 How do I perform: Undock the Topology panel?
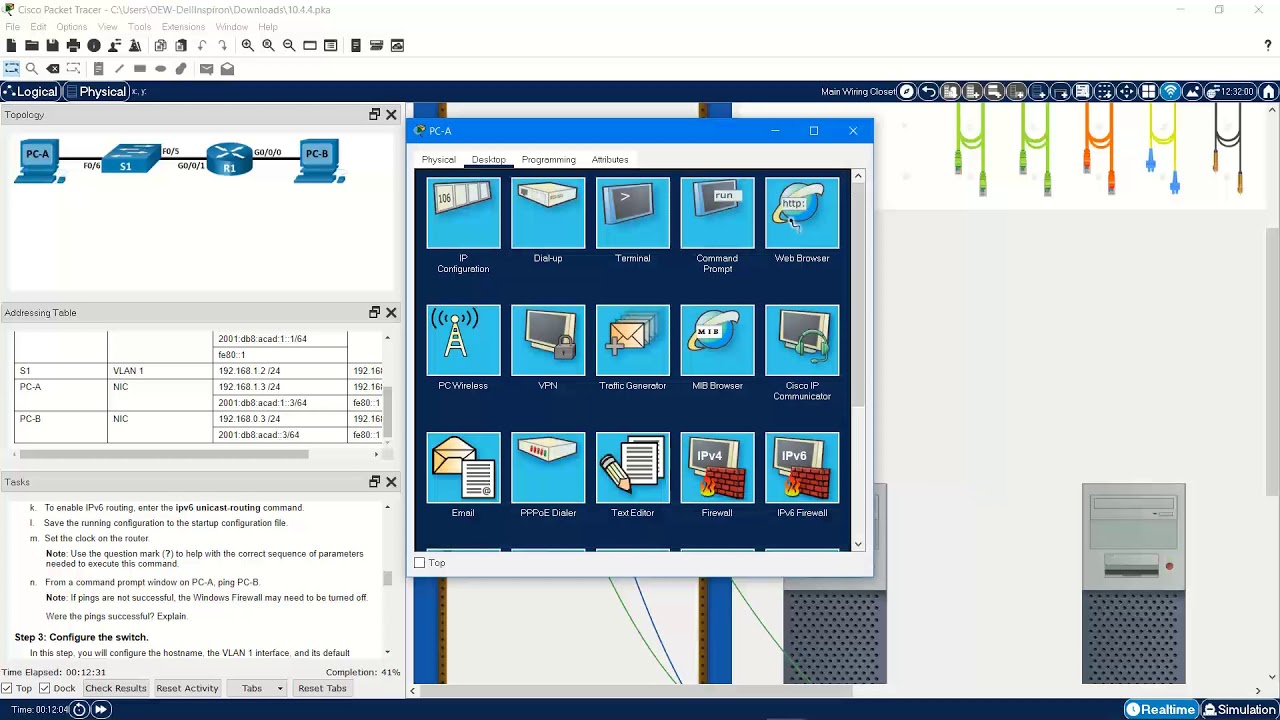click(x=374, y=114)
